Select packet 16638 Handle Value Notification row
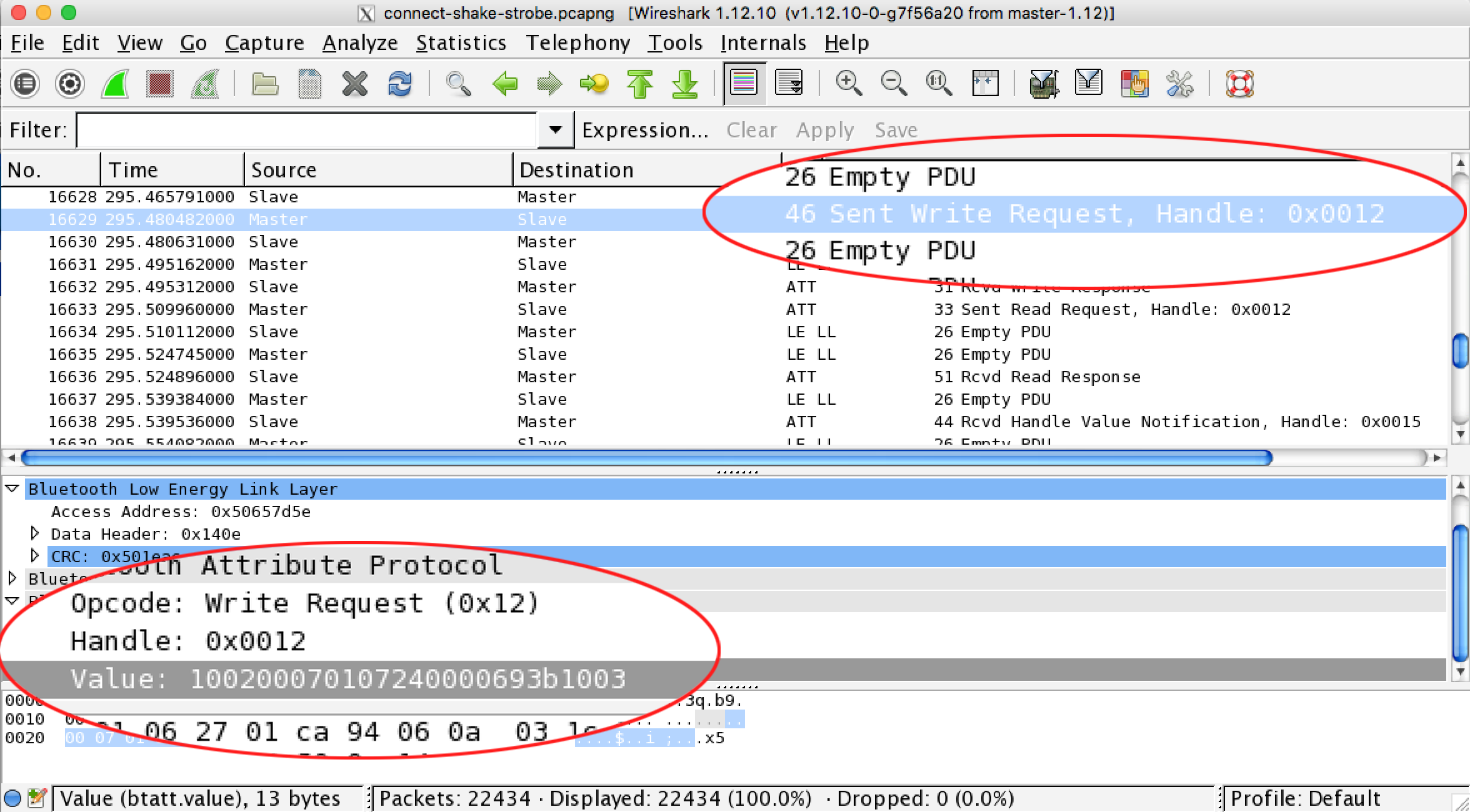This screenshot has width=1470, height=812. [x=725, y=422]
